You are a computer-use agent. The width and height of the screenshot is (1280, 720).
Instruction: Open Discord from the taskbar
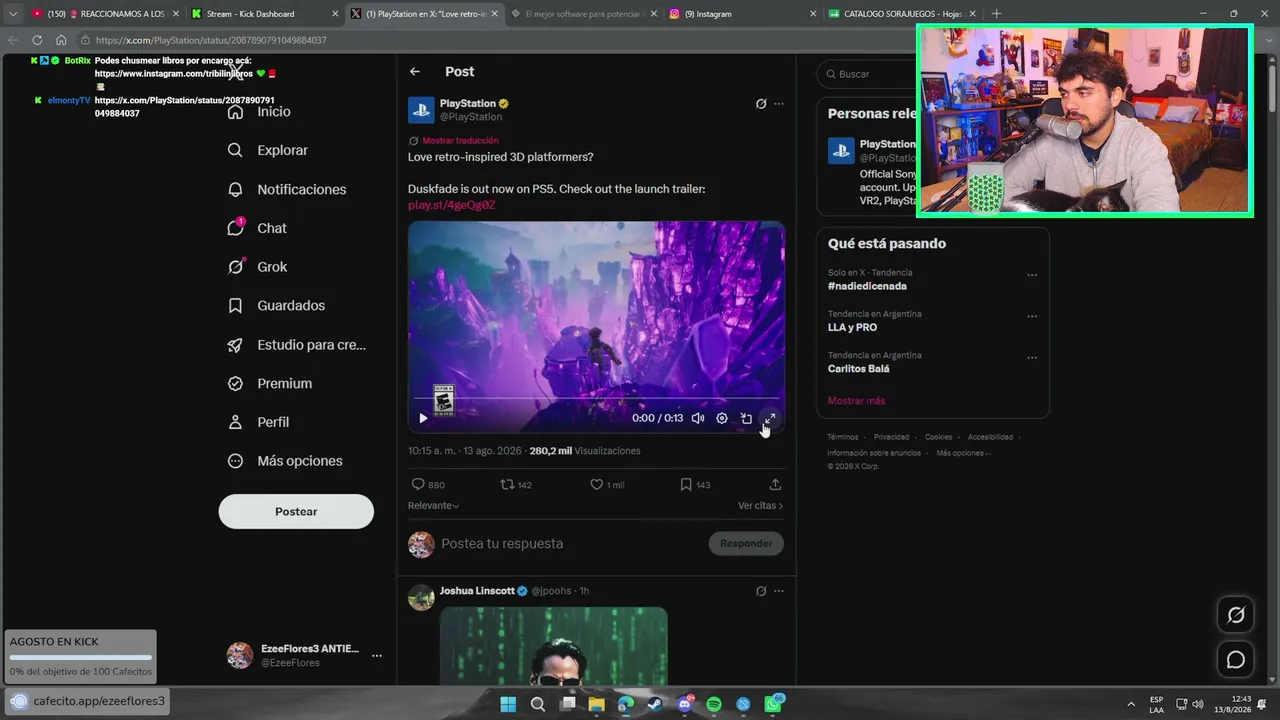point(685,704)
